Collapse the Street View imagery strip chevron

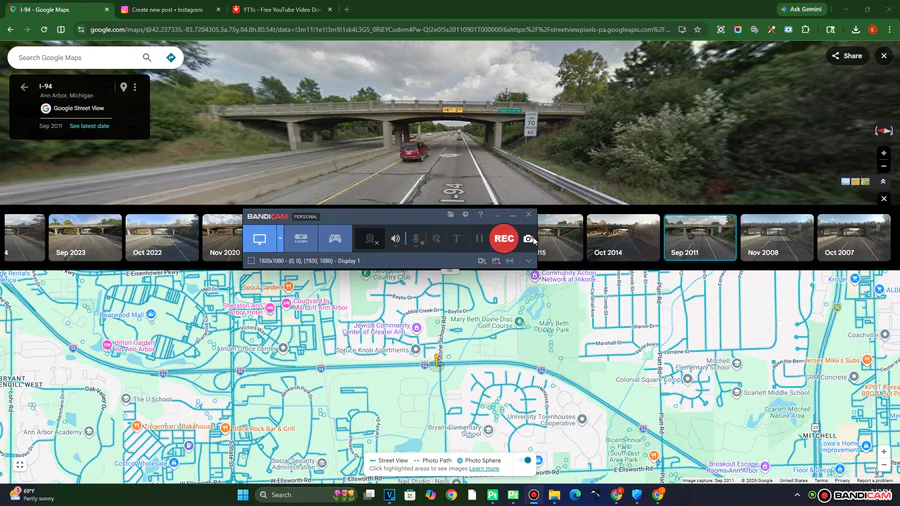point(883,181)
